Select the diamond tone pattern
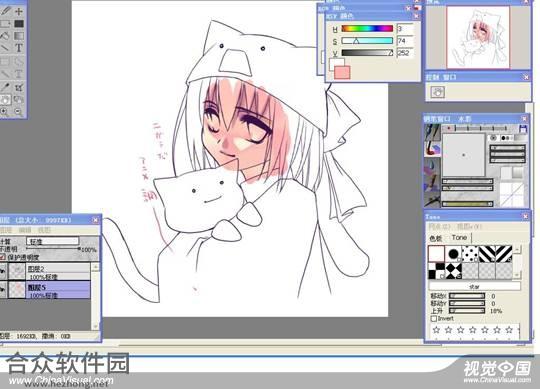540x389 pixels. [453, 271]
